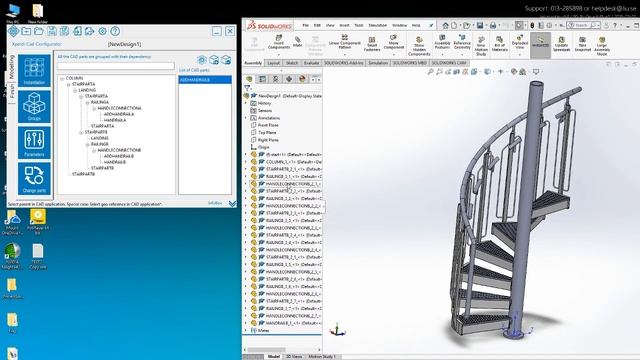Select the Finish vertical tab in configurator
This screenshot has height=360, width=640.
click(x=12, y=91)
